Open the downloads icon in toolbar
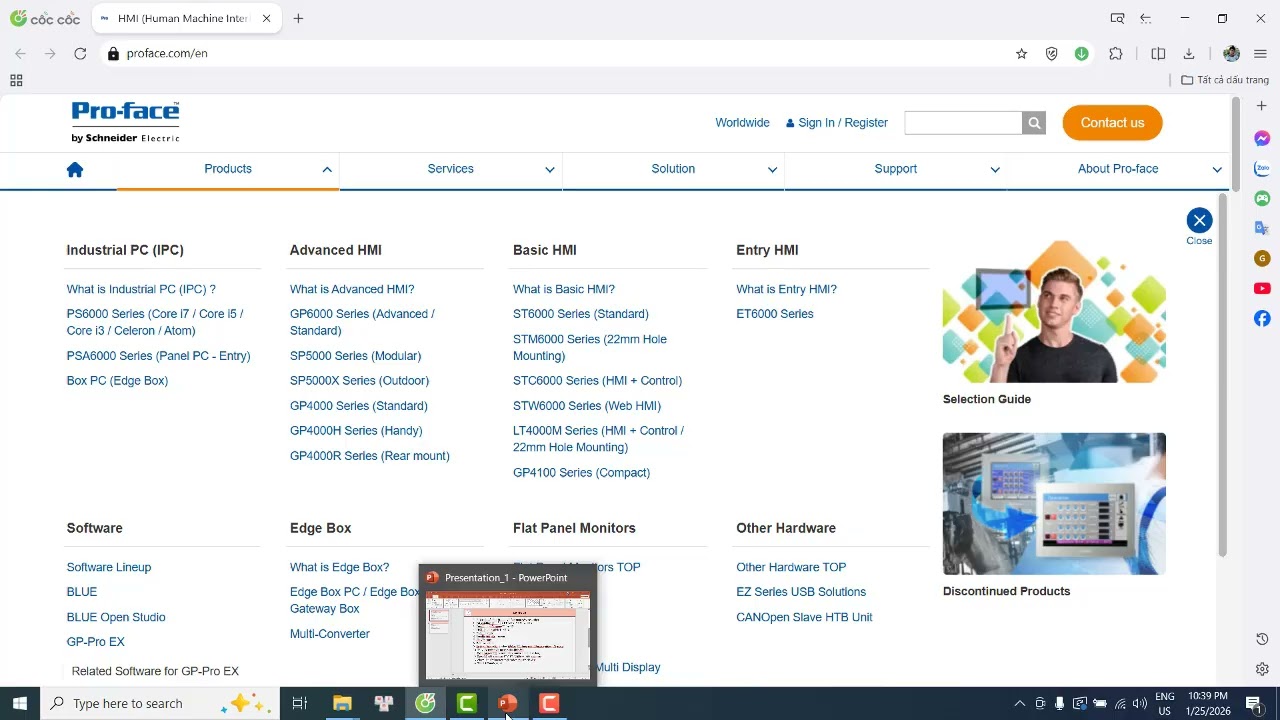The width and height of the screenshot is (1280, 720). coord(1189,54)
